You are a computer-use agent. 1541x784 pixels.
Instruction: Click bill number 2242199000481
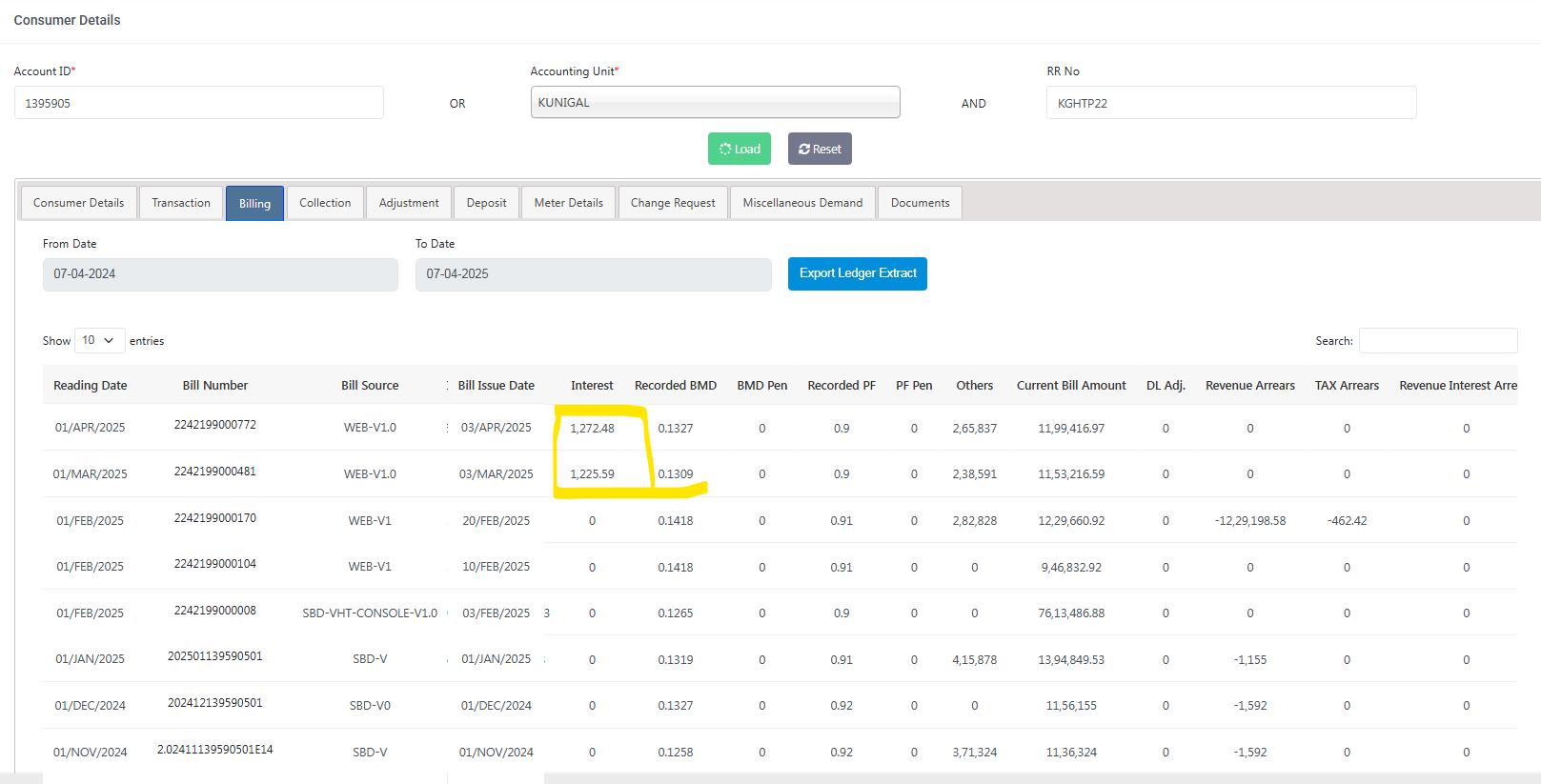coord(215,472)
